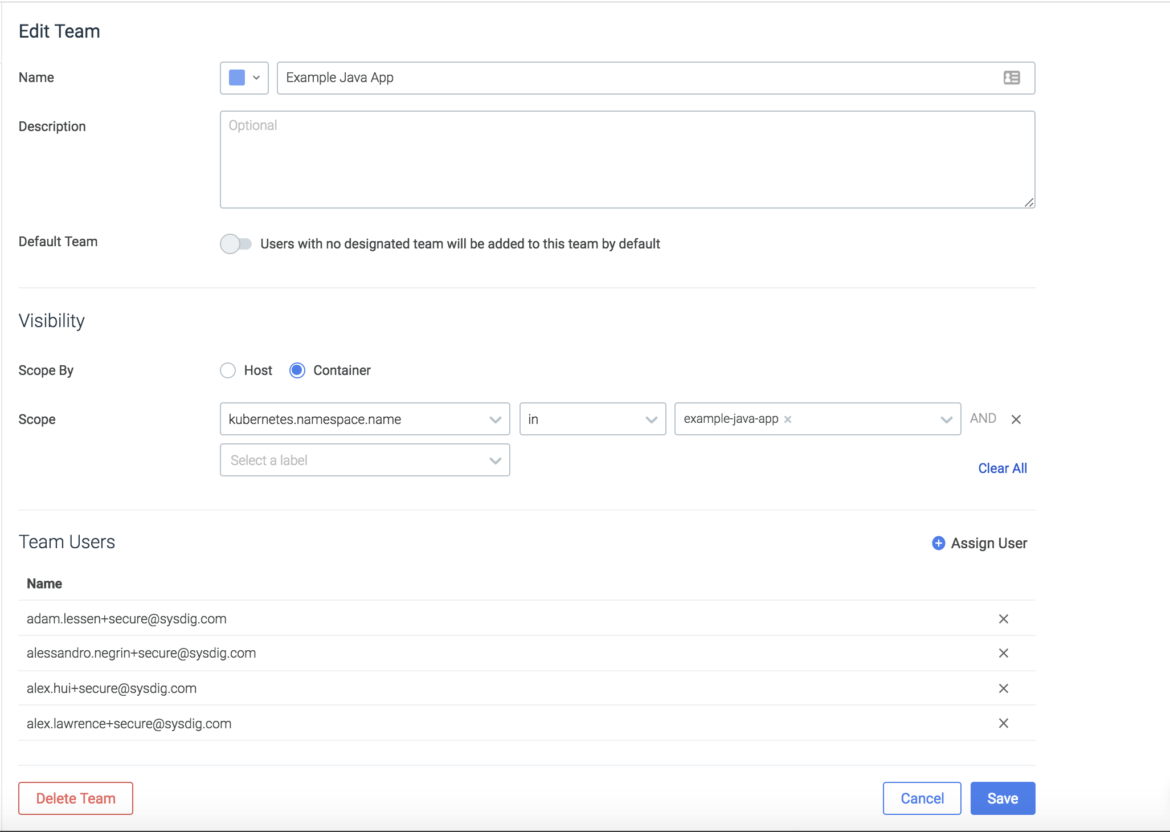Select the adam.lessen+secure@sysdig.com row text

[x=126, y=619]
